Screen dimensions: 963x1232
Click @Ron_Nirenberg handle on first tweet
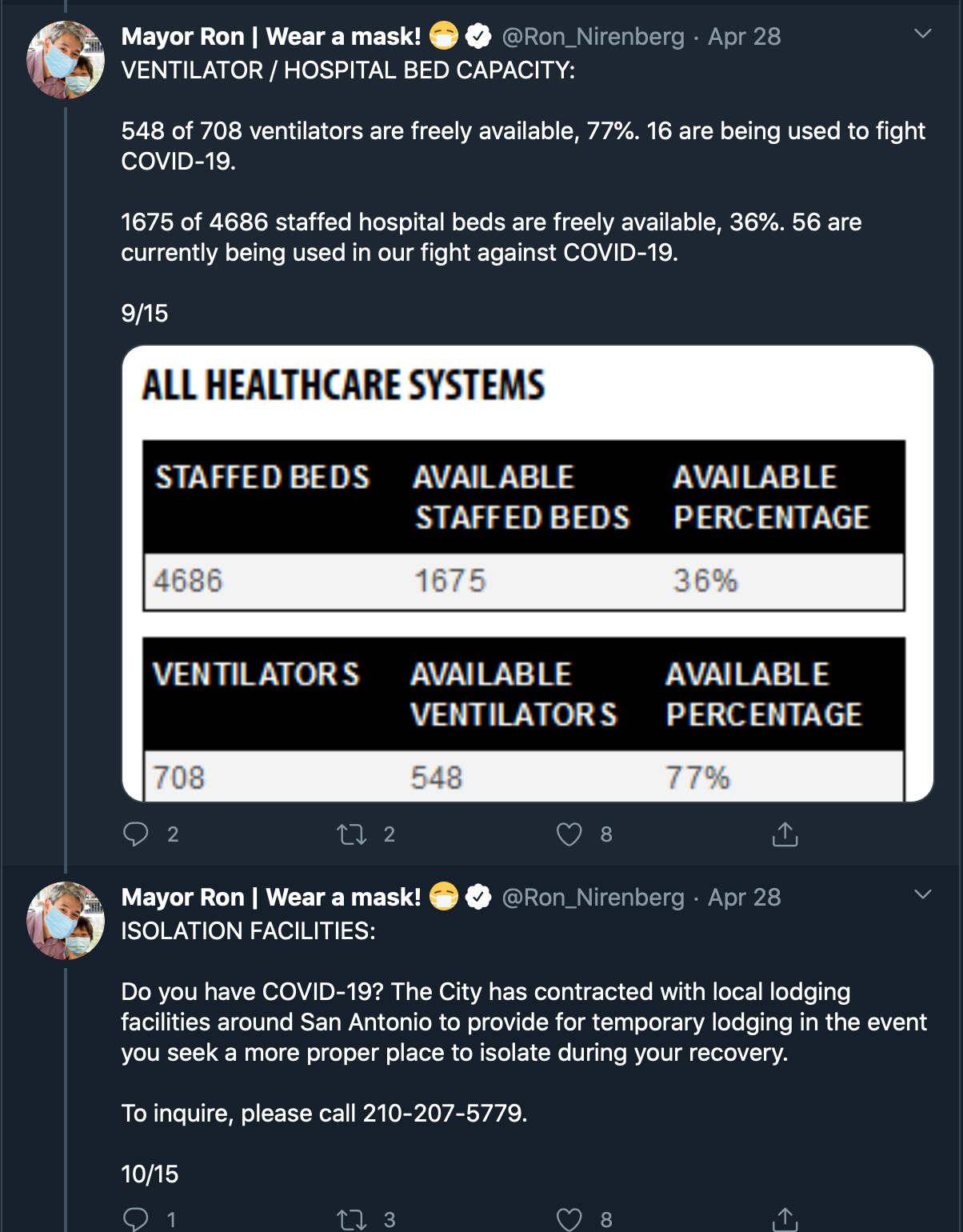(593, 37)
